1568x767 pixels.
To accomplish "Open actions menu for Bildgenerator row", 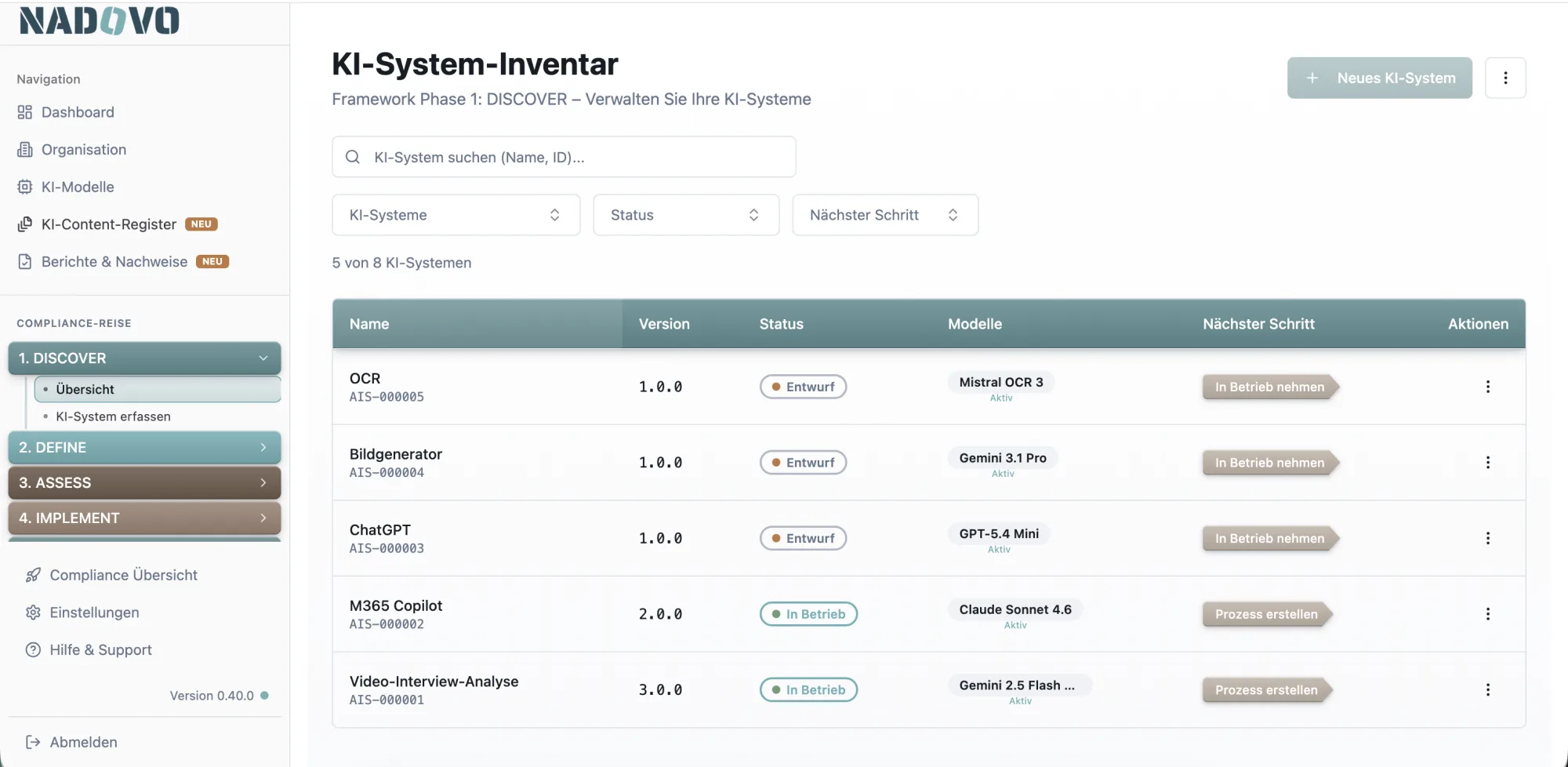I will [1488, 463].
